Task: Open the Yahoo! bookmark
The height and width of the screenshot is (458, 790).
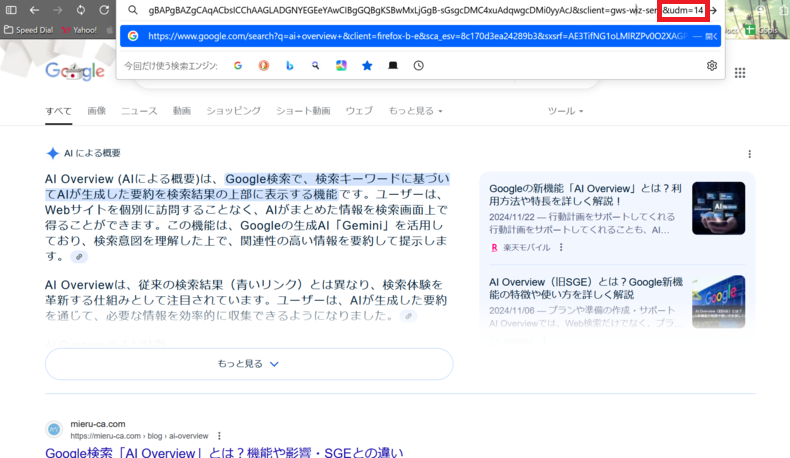Action: click(x=79, y=30)
